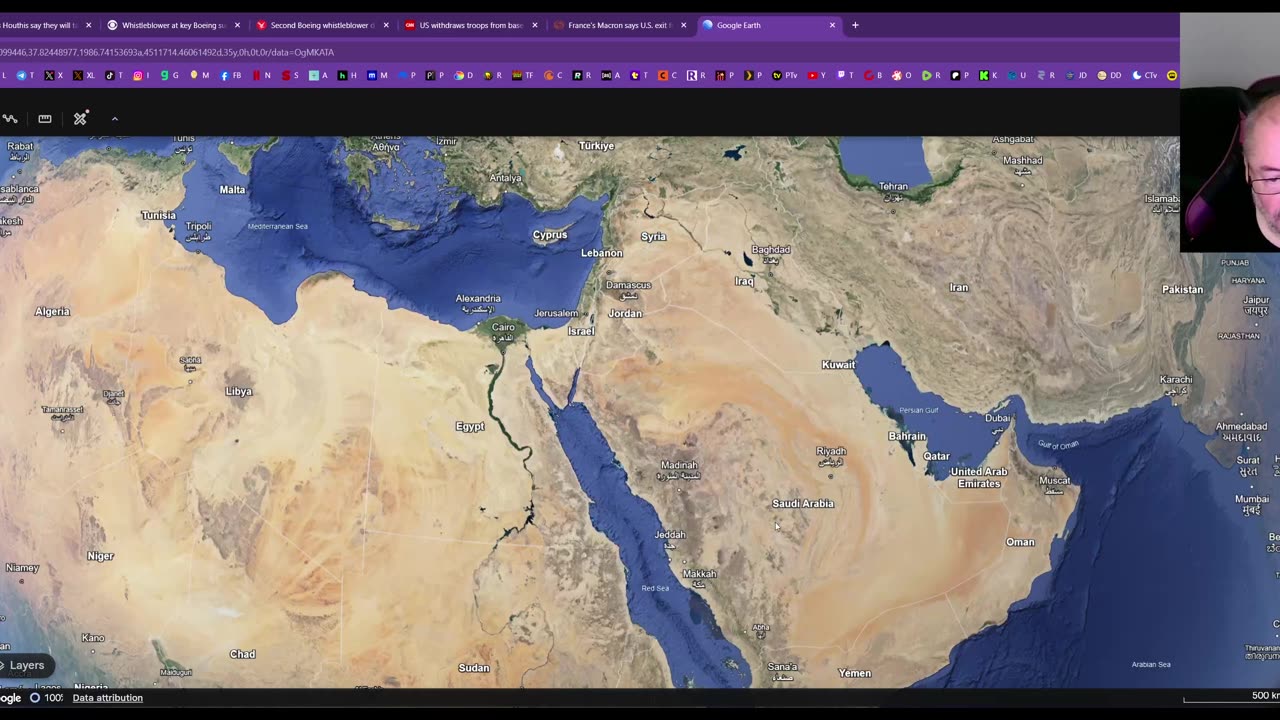Click the Iran country label
This screenshot has height=720, width=1280.
coord(959,288)
